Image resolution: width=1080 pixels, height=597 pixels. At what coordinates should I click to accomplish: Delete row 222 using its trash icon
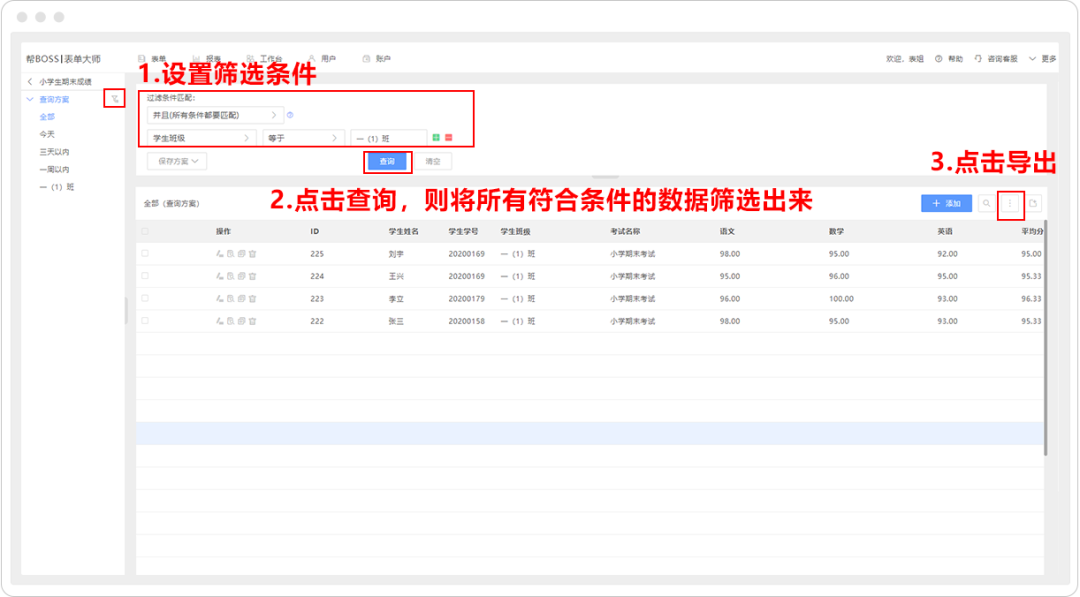click(253, 320)
